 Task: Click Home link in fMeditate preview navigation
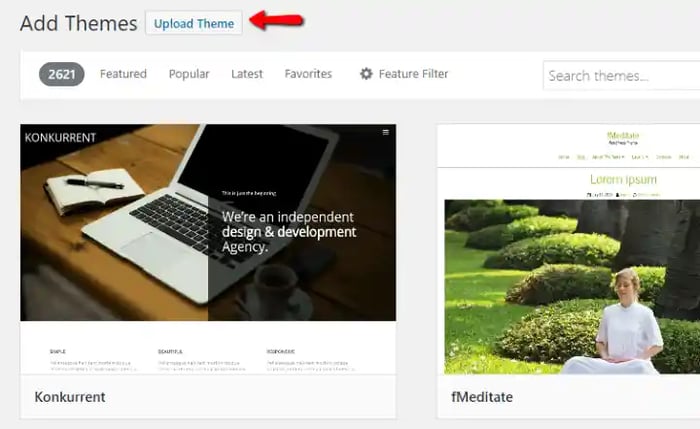564,157
